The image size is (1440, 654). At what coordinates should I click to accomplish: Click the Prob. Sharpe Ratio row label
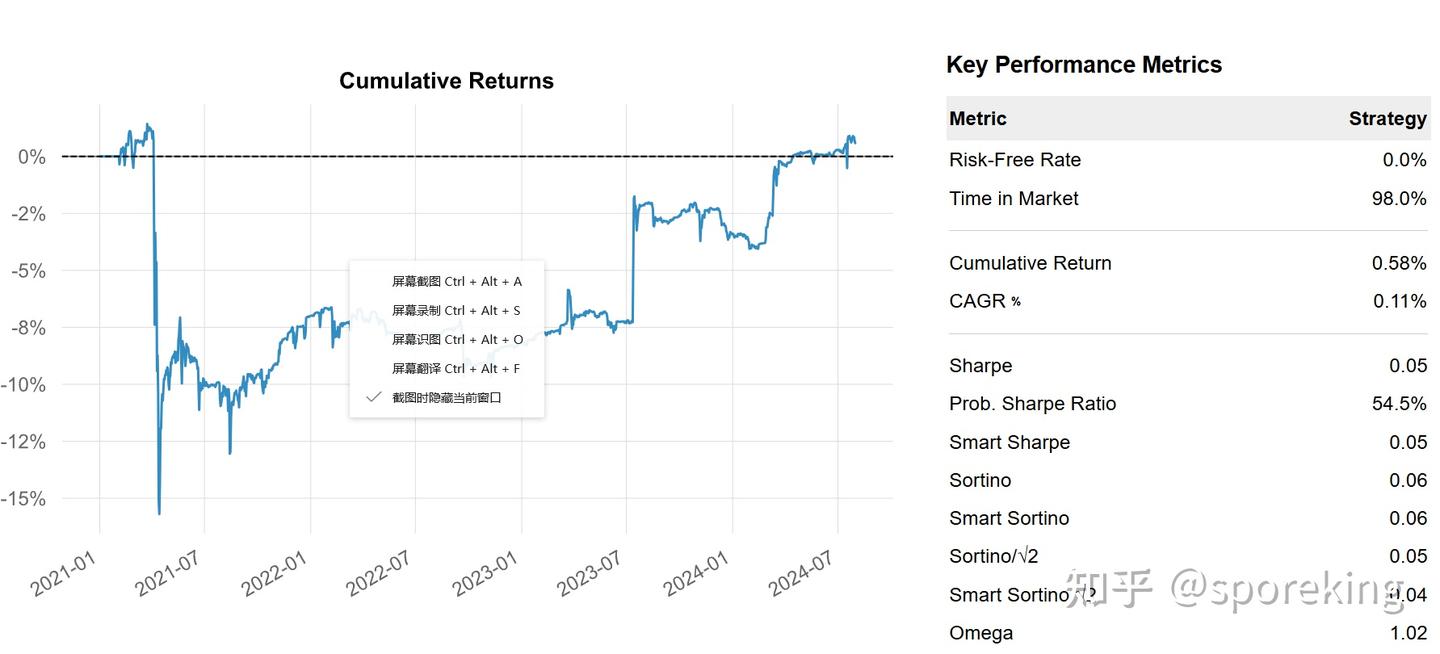(1032, 404)
